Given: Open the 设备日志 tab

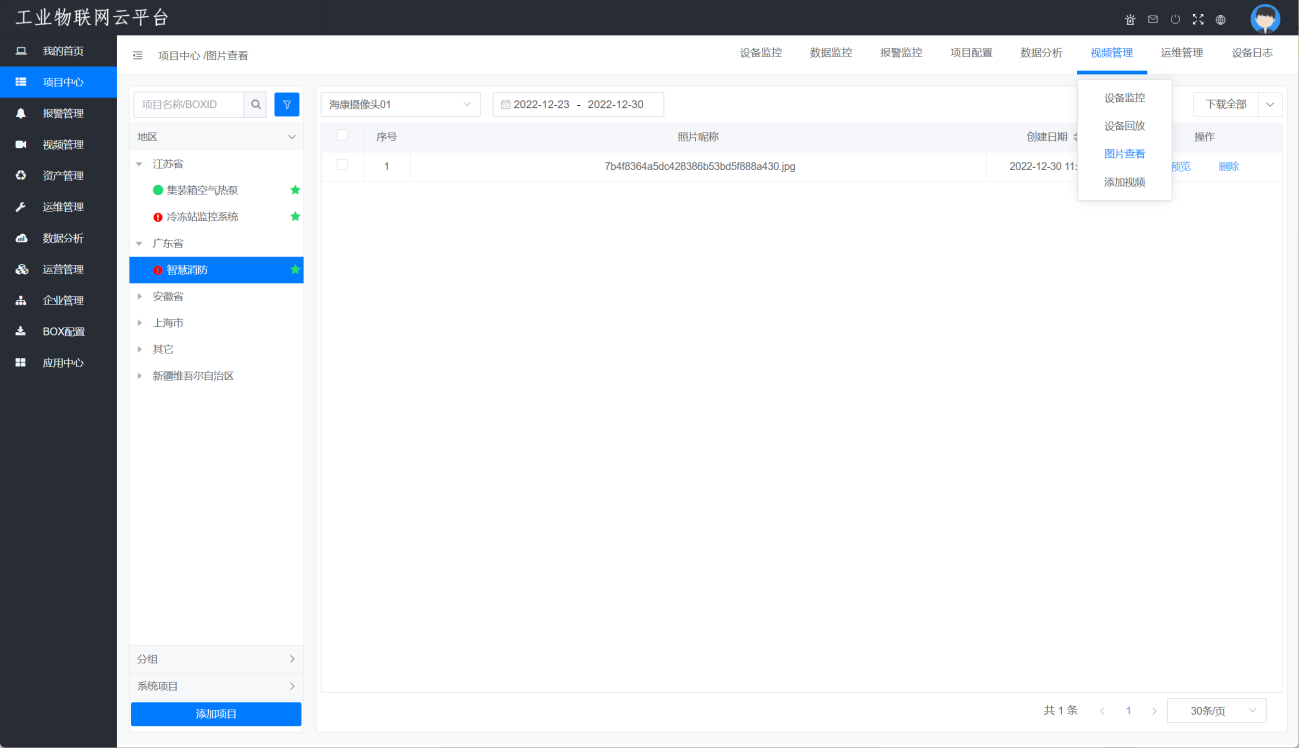Looking at the screenshot, I should click(x=1252, y=53).
